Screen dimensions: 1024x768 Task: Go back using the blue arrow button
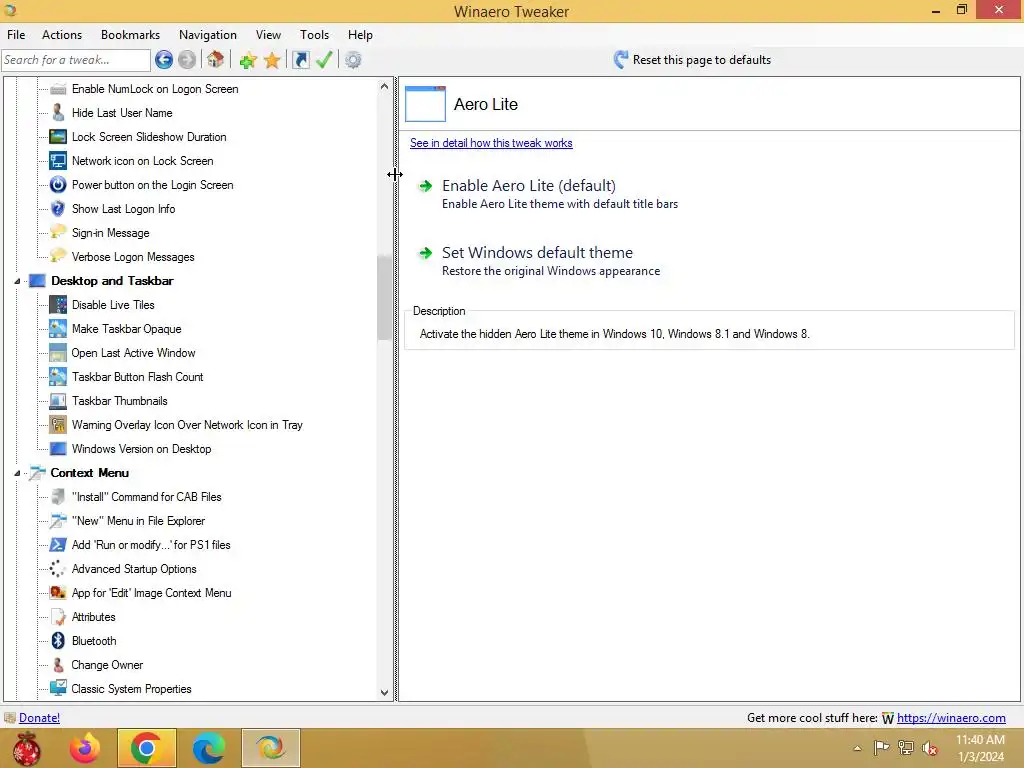(x=164, y=60)
